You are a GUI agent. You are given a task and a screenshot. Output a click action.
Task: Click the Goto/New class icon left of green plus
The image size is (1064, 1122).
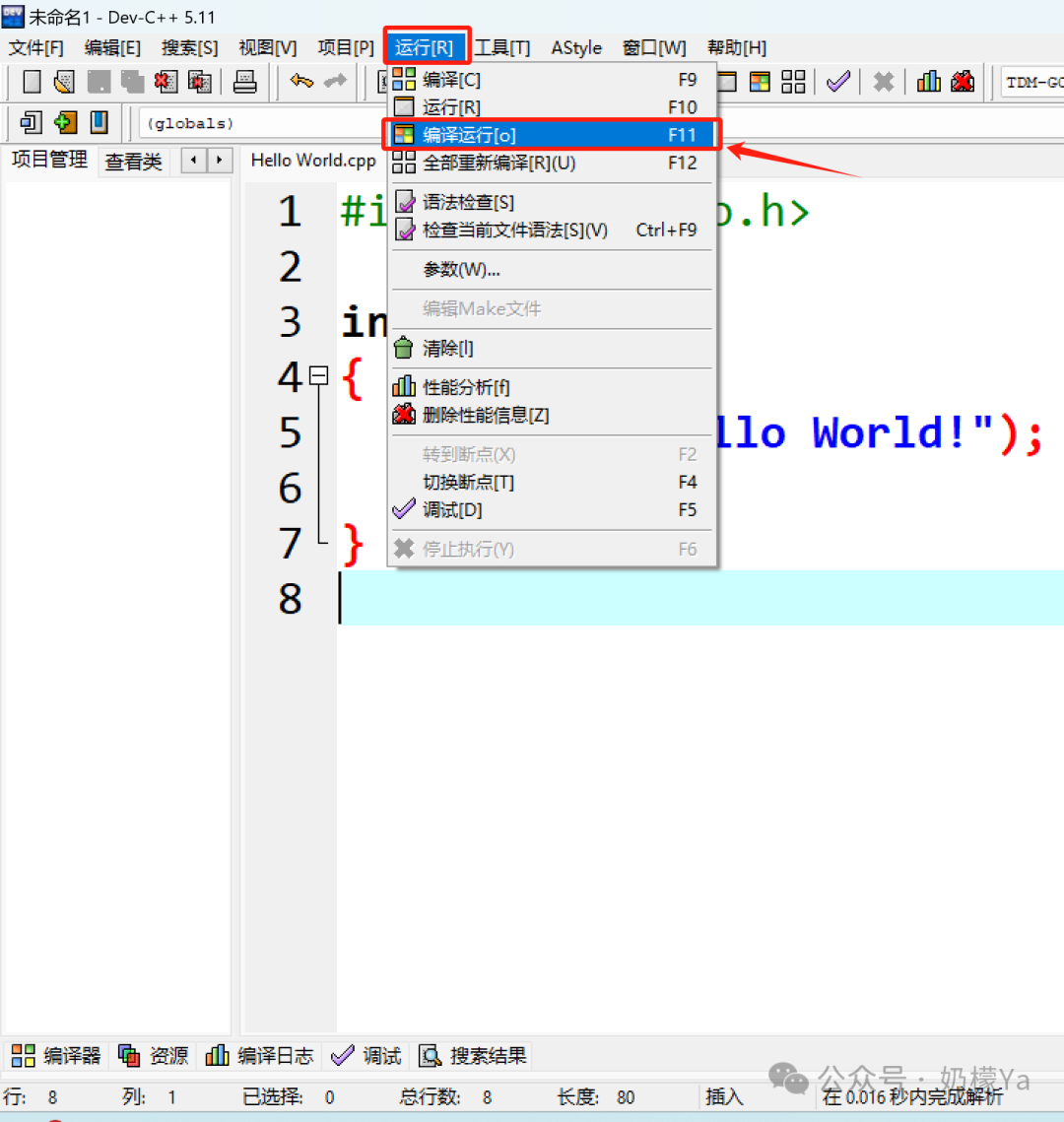pyautogui.click(x=31, y=122)
